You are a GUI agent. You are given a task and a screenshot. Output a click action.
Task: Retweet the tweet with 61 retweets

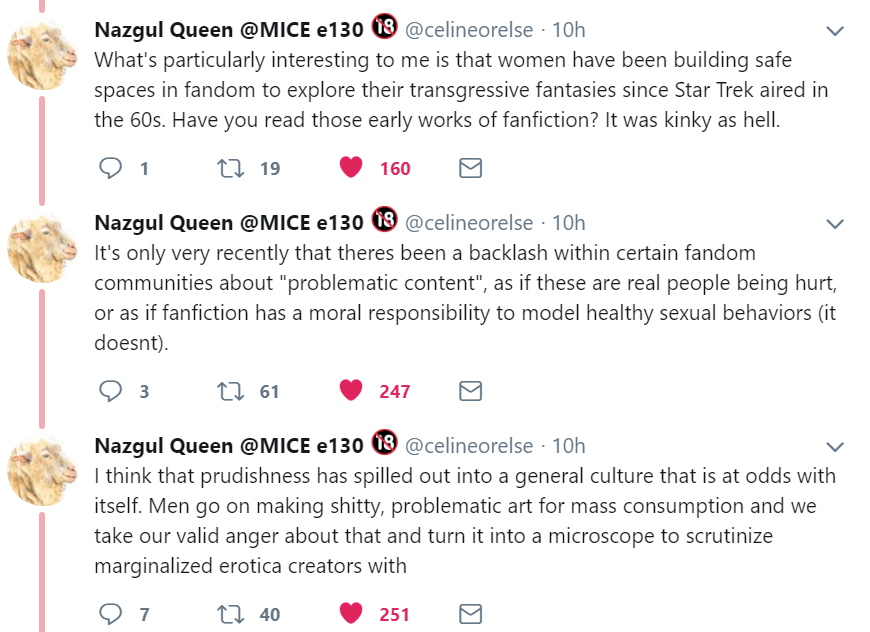tap(230, 391)
